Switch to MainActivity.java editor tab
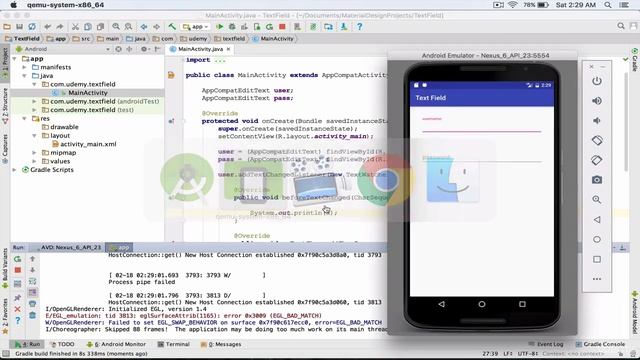 [x=200, y=49]
